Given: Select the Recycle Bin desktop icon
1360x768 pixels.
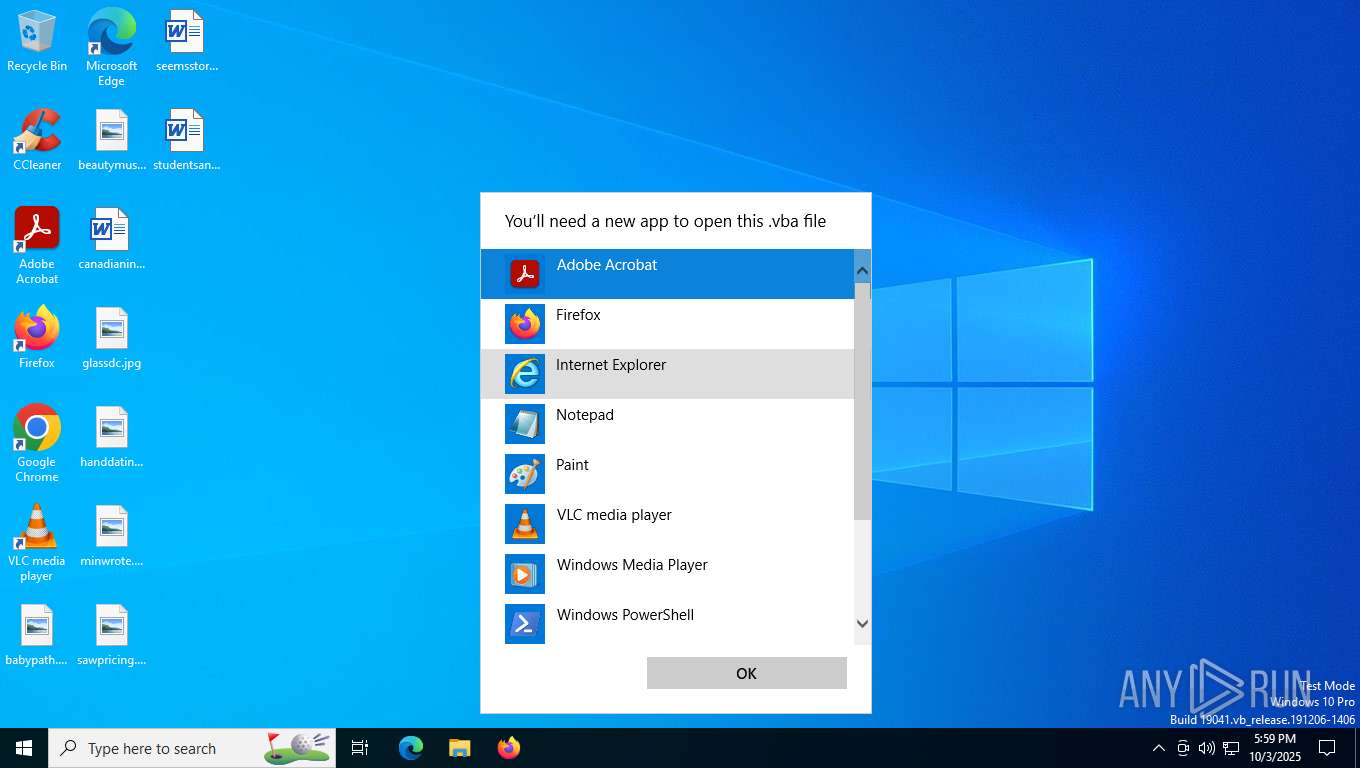Looking at the screenshot, I should [37, 41].
